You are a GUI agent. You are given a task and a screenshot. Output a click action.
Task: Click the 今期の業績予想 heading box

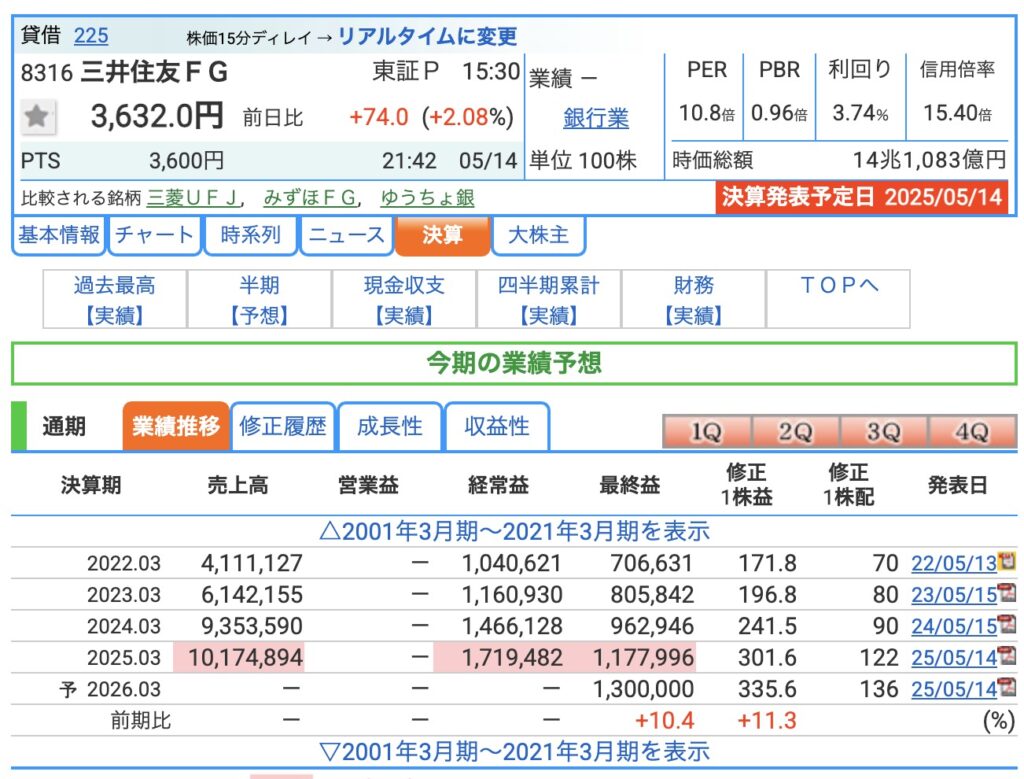(514, 363)
